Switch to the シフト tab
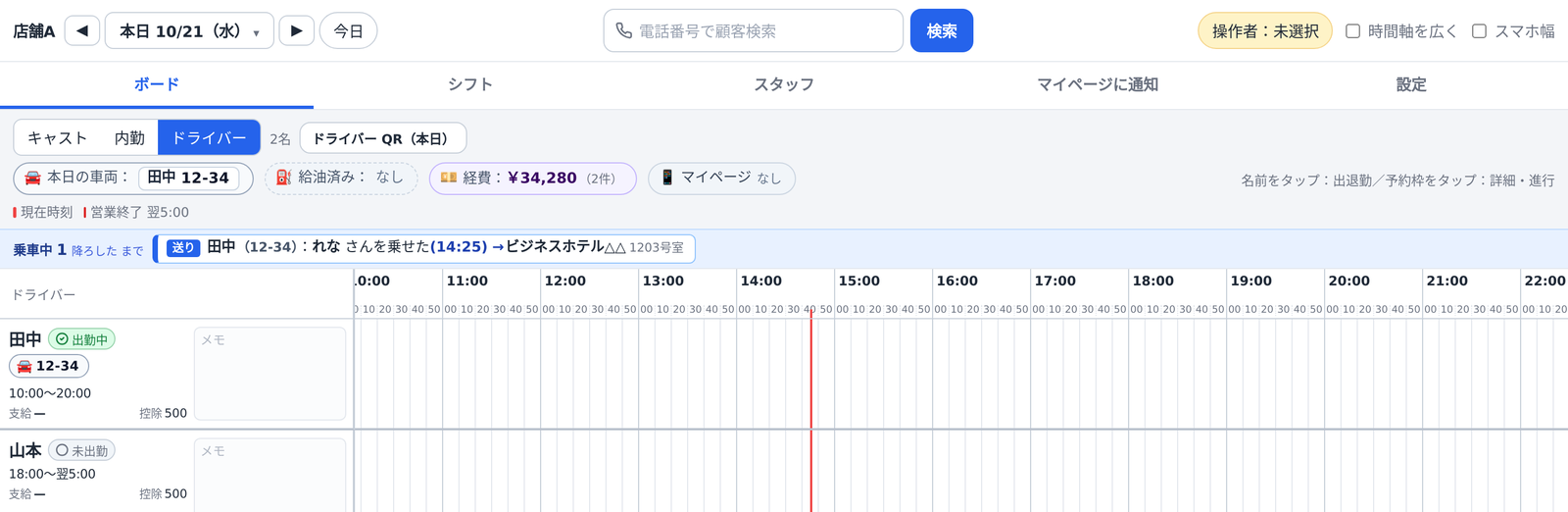This screenshot has height=512, width=1568. (470, 84)
